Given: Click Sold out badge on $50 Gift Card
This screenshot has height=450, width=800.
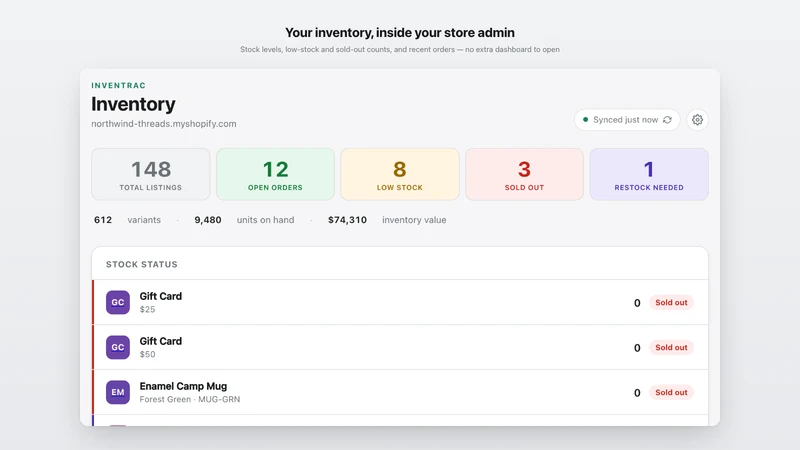Looking at the screenshot, I should click(671, 347).
